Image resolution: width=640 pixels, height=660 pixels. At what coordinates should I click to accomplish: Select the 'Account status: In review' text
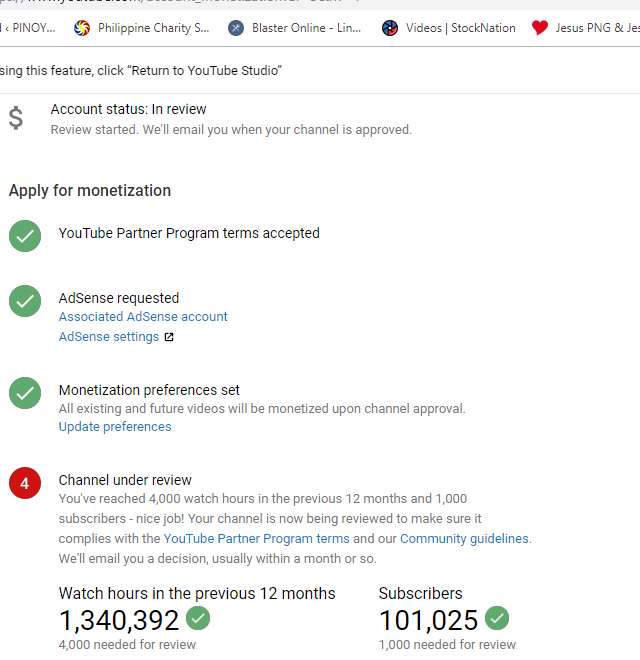click(128, 109)
